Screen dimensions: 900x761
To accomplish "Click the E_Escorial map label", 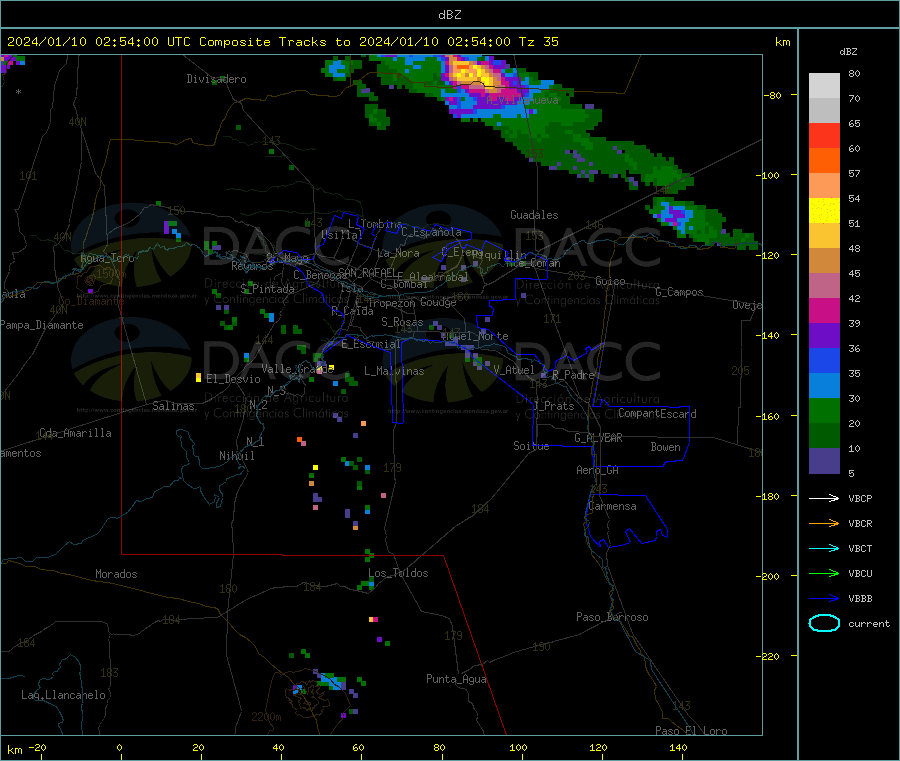I will coord(371,344).
